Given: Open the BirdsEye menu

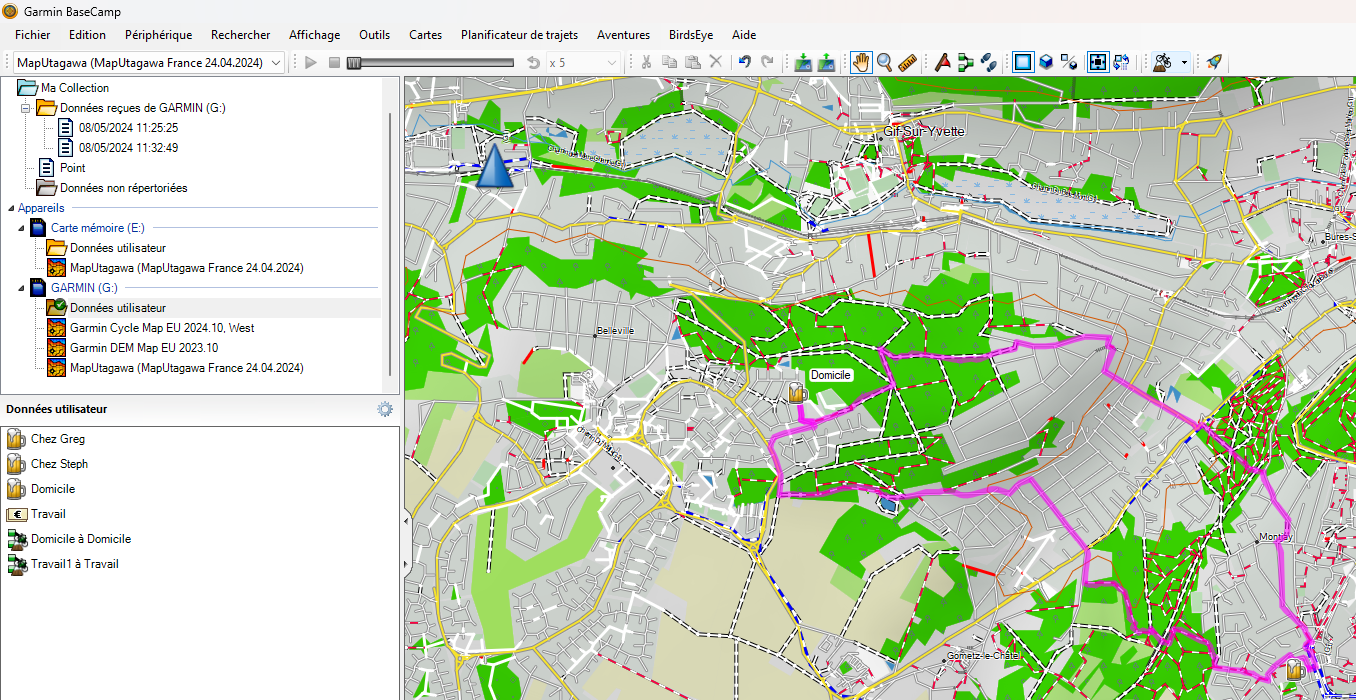Looking at the screenshot, I should coord(691,35).
